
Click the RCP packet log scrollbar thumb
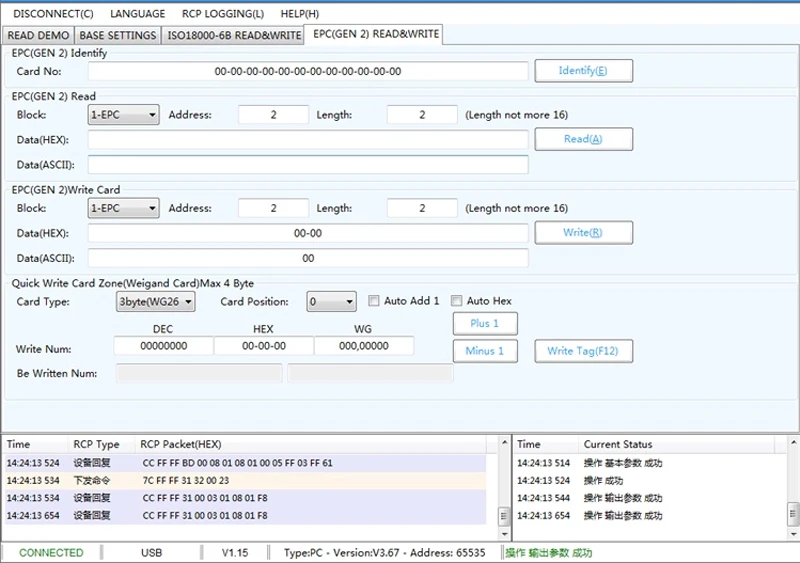pos(504,516)
